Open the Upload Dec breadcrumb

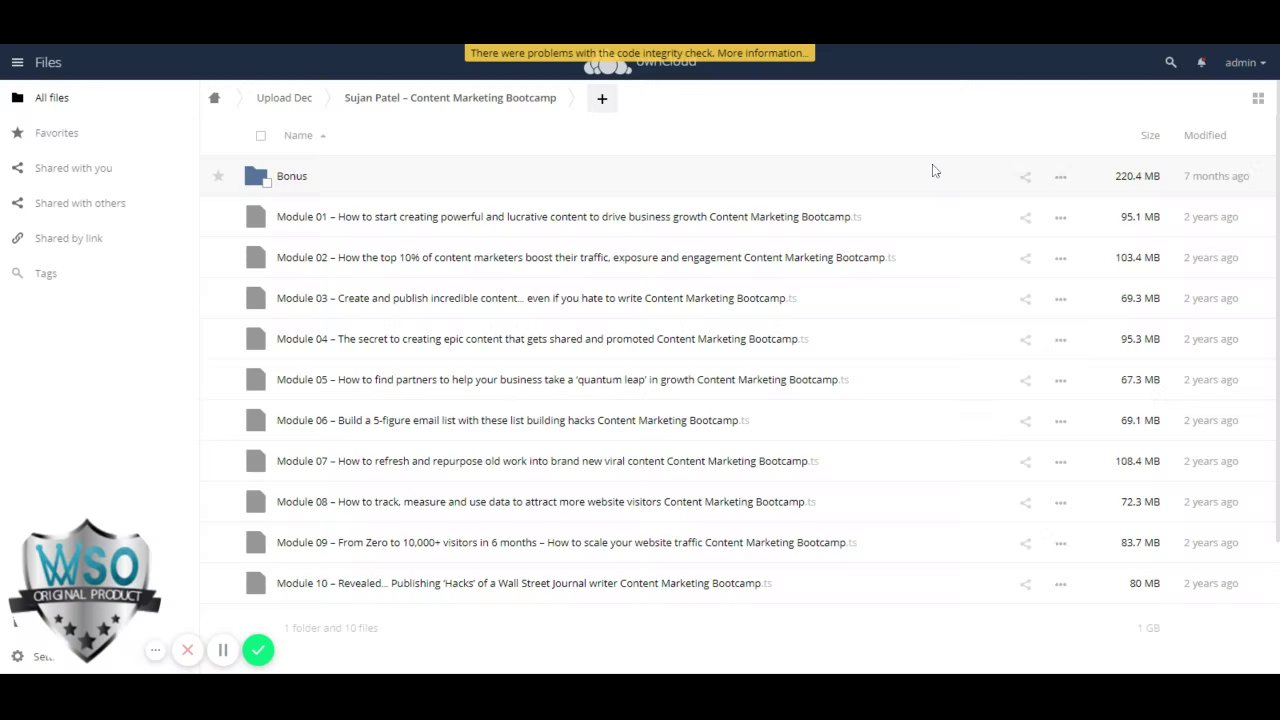tap(284, 98)
